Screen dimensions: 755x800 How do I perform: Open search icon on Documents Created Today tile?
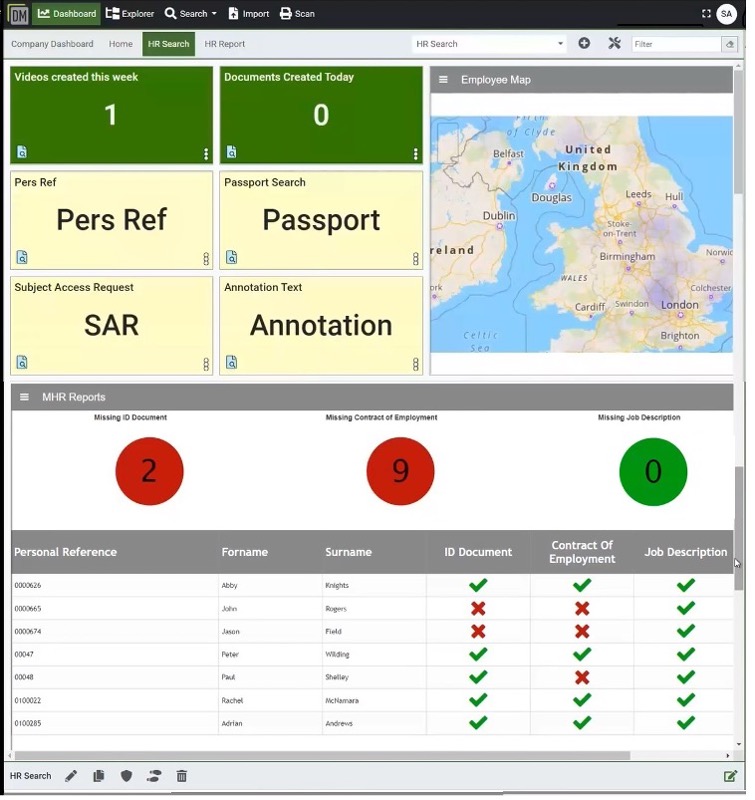click(232, 152)
